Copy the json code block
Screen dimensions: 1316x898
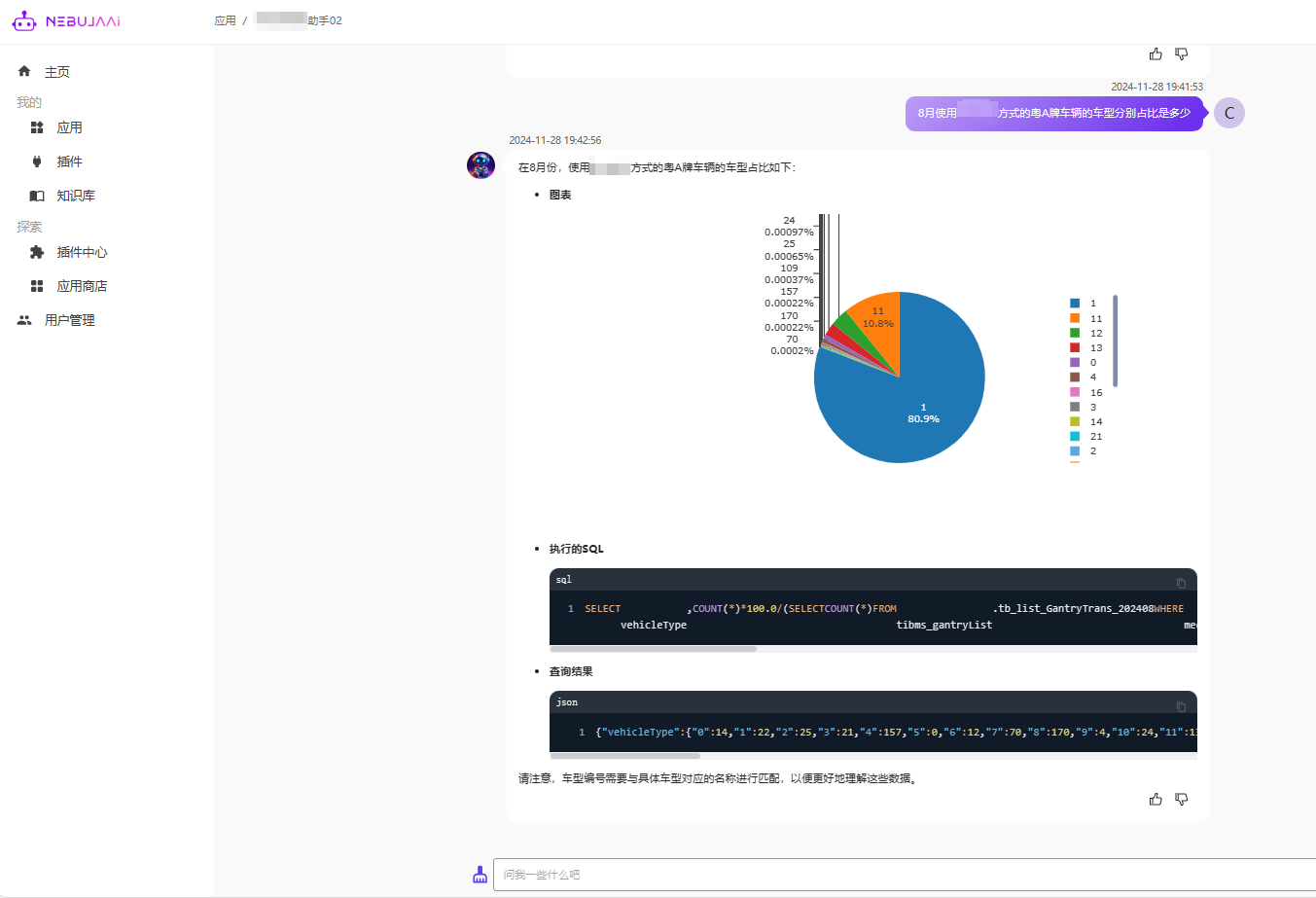(1181, 706)
